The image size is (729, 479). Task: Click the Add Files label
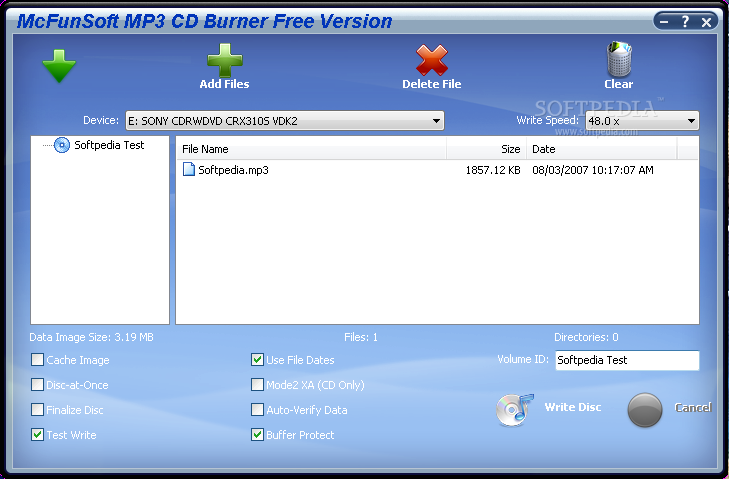point(225,84)
